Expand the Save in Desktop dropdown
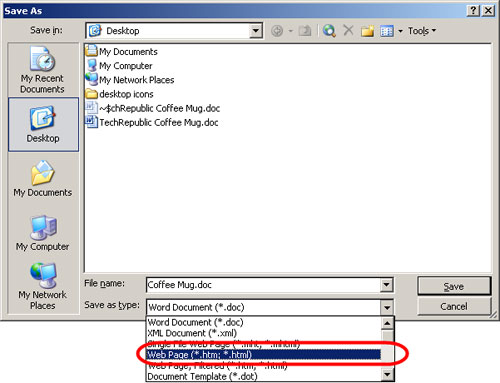Viewport: 500px width, 383px height. click(x=255, y=31)
